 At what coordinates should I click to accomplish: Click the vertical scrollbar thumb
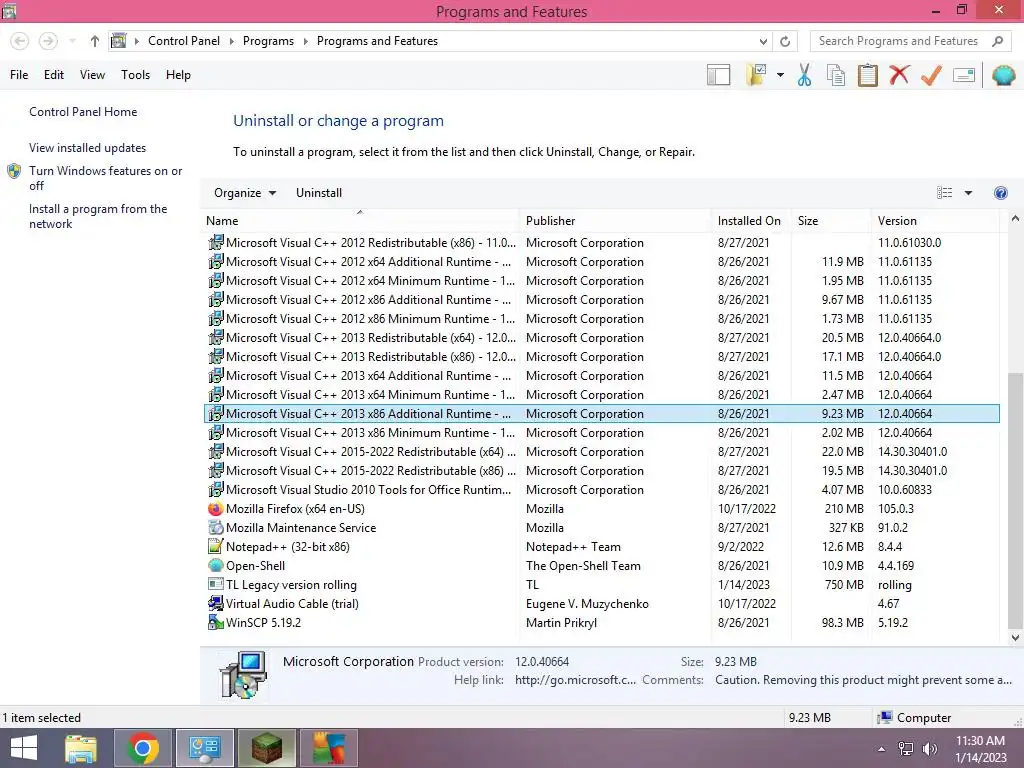[x=1015, y=500]
